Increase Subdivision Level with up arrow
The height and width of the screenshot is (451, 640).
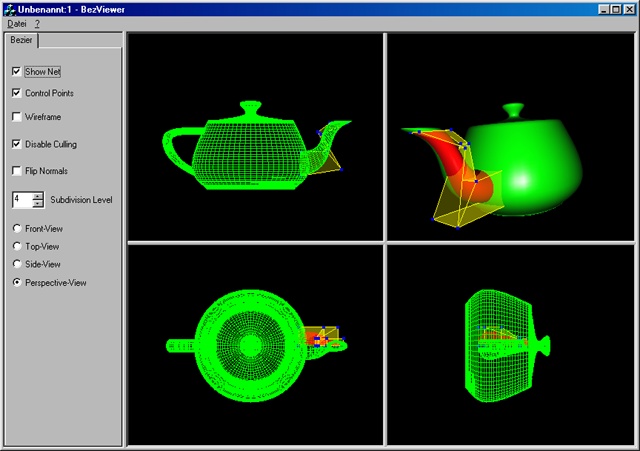point(38,196)
